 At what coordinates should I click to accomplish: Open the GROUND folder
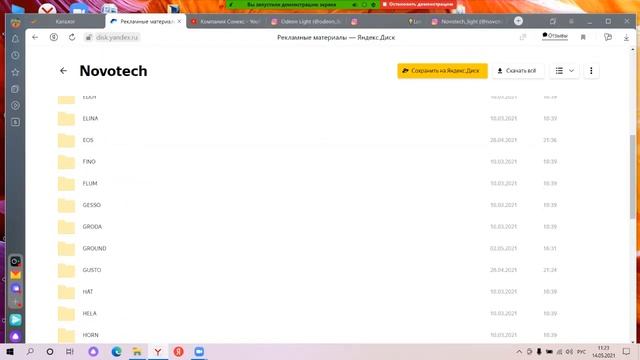[x=94, y=248]
